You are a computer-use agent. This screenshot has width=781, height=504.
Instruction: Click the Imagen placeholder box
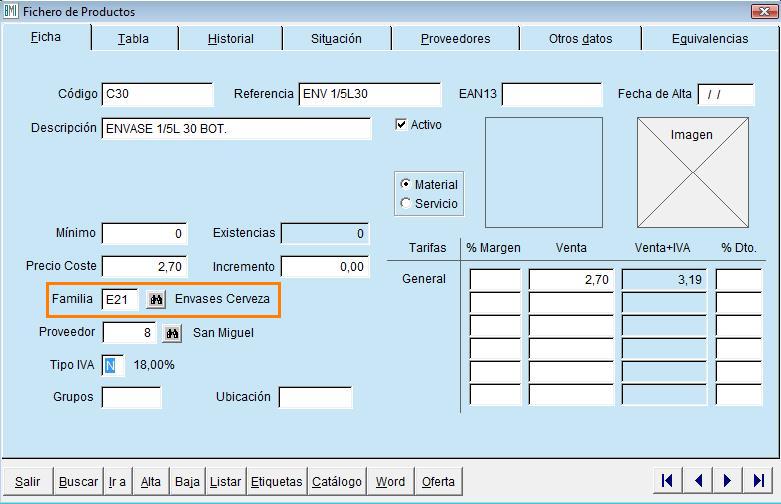692,172
